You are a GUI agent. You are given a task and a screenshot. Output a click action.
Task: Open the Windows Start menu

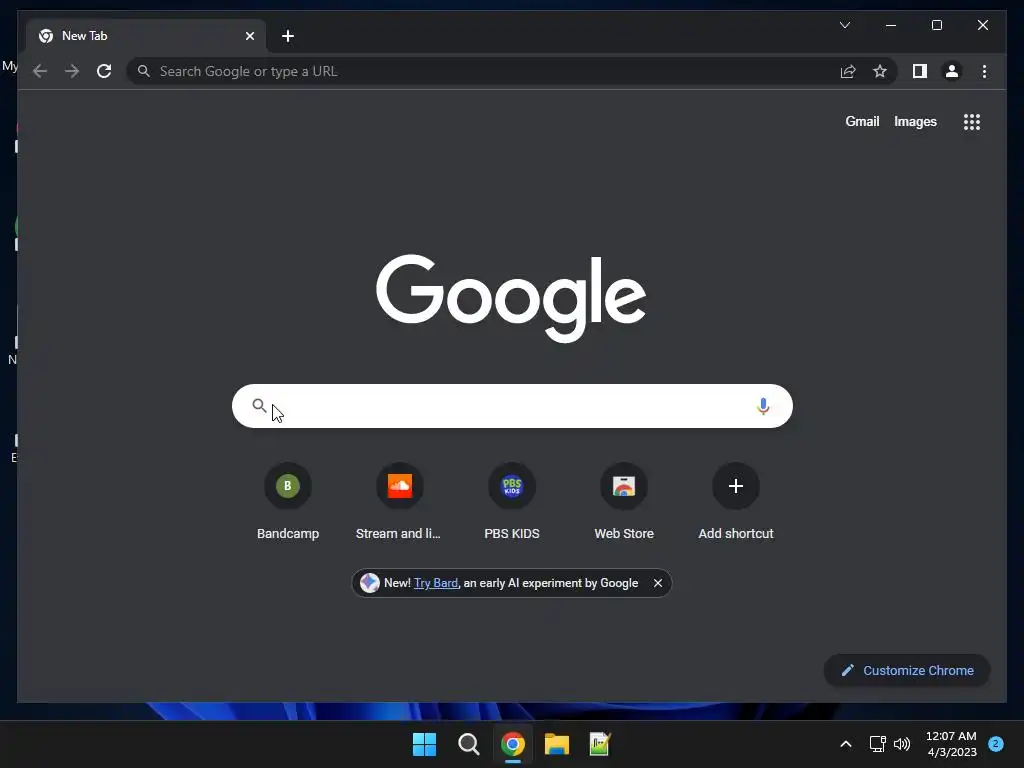[x=424, y=744]
